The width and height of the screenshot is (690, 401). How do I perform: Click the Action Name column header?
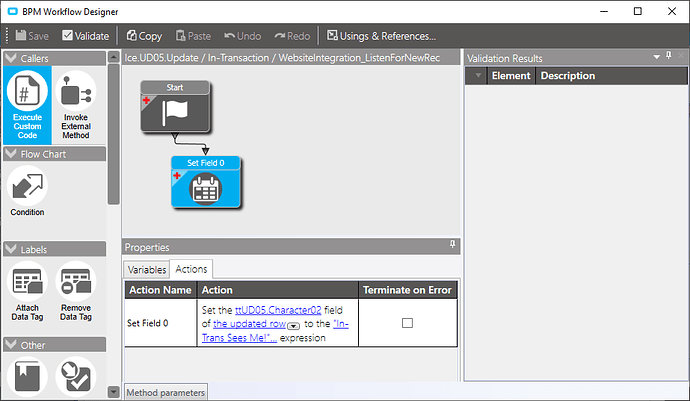pyautogui.click(x=160, y=290)
